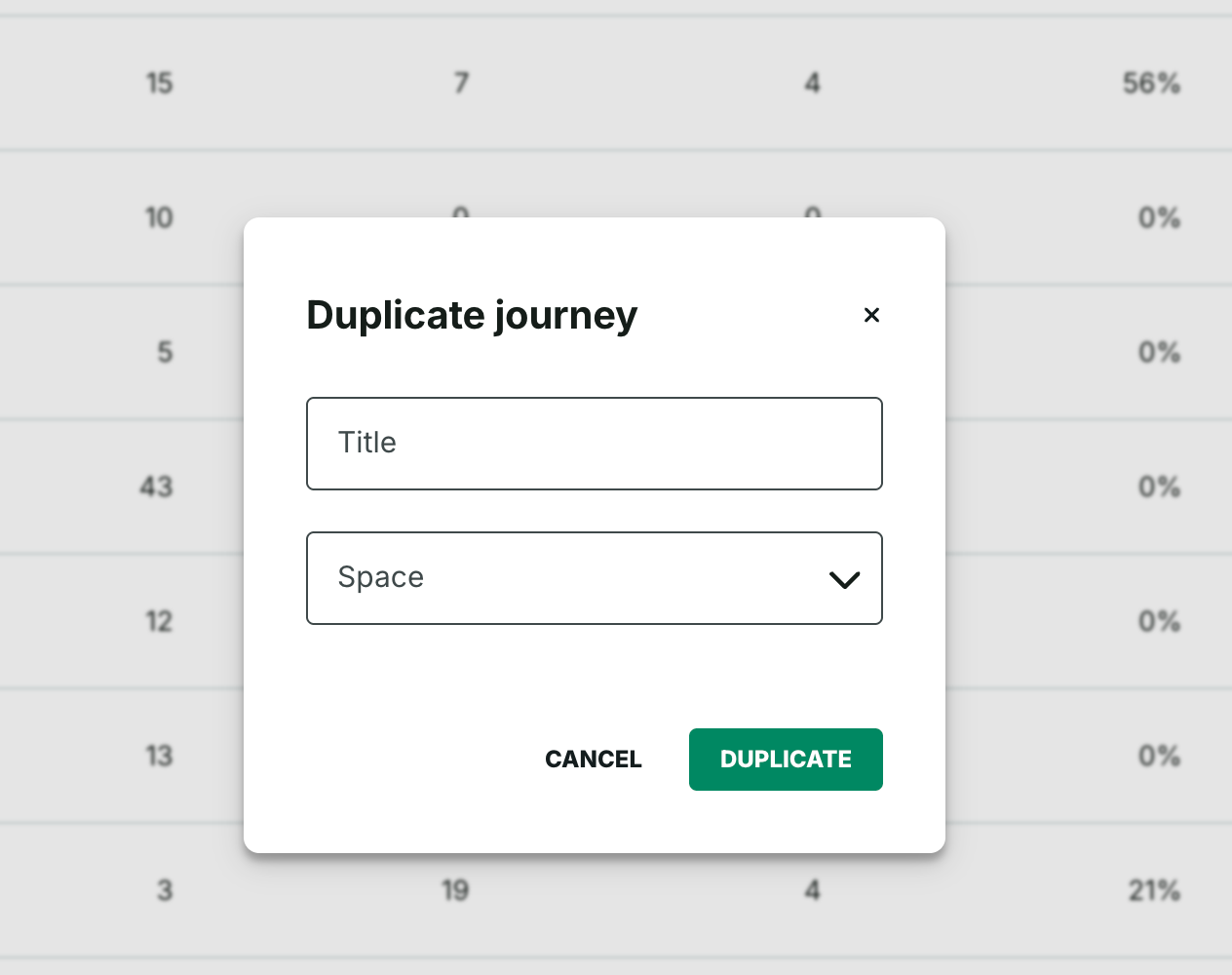Select the 56% cell
Screen dimensions: 1232x975
click(x=1151, y=84)
